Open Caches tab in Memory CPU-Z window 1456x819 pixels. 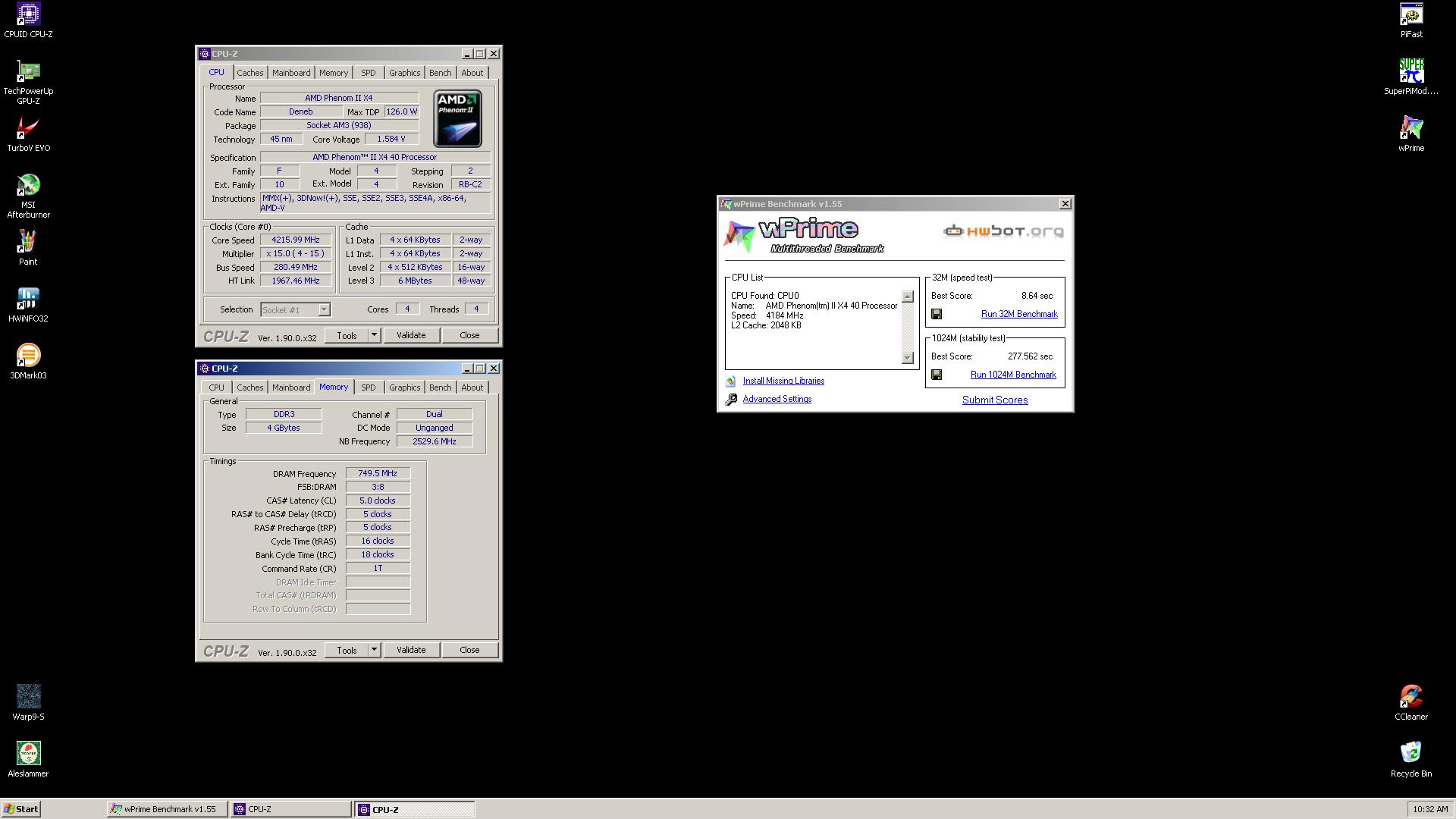(249, 388)
